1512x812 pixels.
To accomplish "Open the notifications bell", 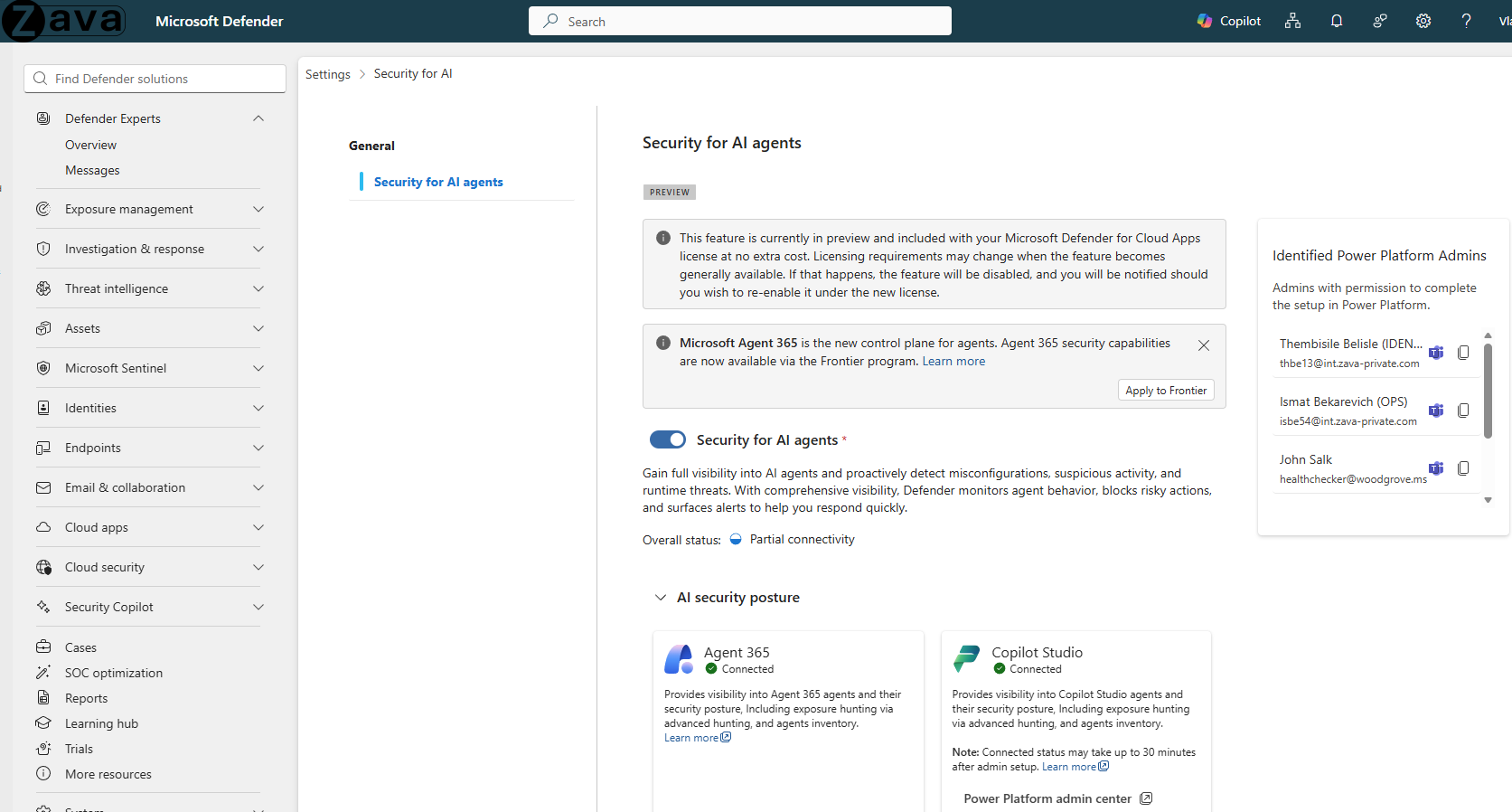I will (x=1337, y=21).
